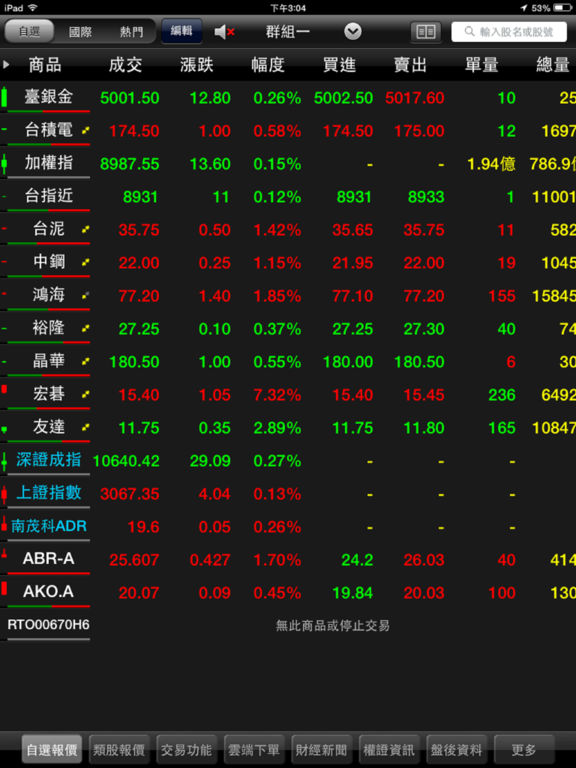This screenshot has height=768, width=576.
Task: Tap the iPad Wi-Fi status icon
Action: [32, 8]
